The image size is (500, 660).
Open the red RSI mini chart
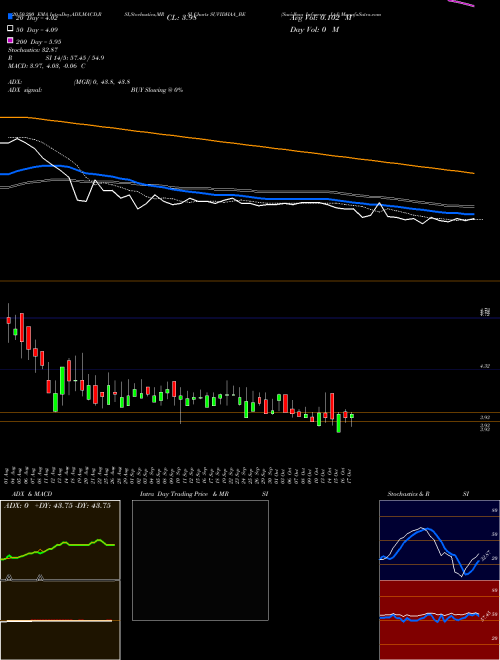[x=439, y=620]
